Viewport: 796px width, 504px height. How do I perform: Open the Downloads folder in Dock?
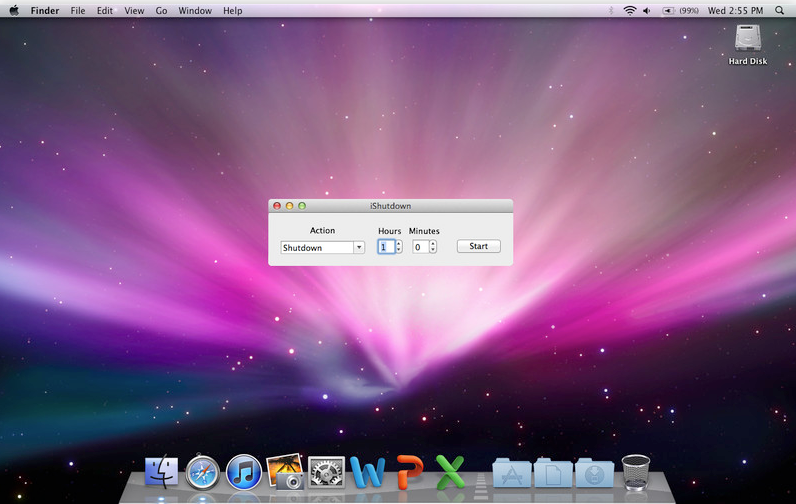[x=594, y=473]
